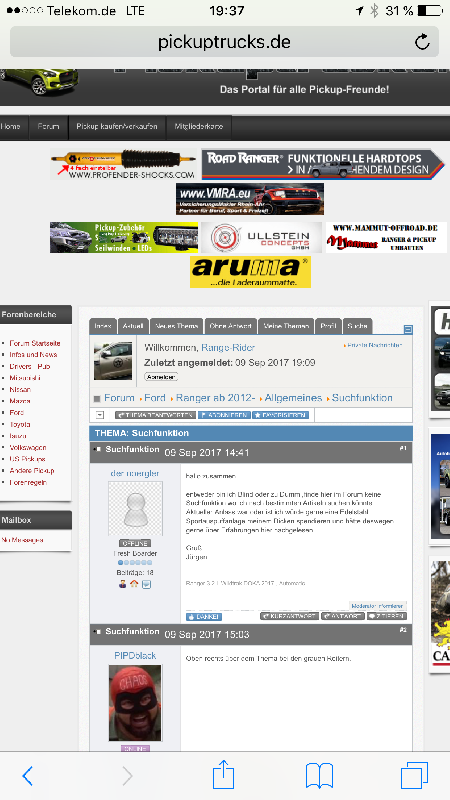Reload the page with Safari refresh icon
Screen dimensions: 450x800
[x=422, y=42]
